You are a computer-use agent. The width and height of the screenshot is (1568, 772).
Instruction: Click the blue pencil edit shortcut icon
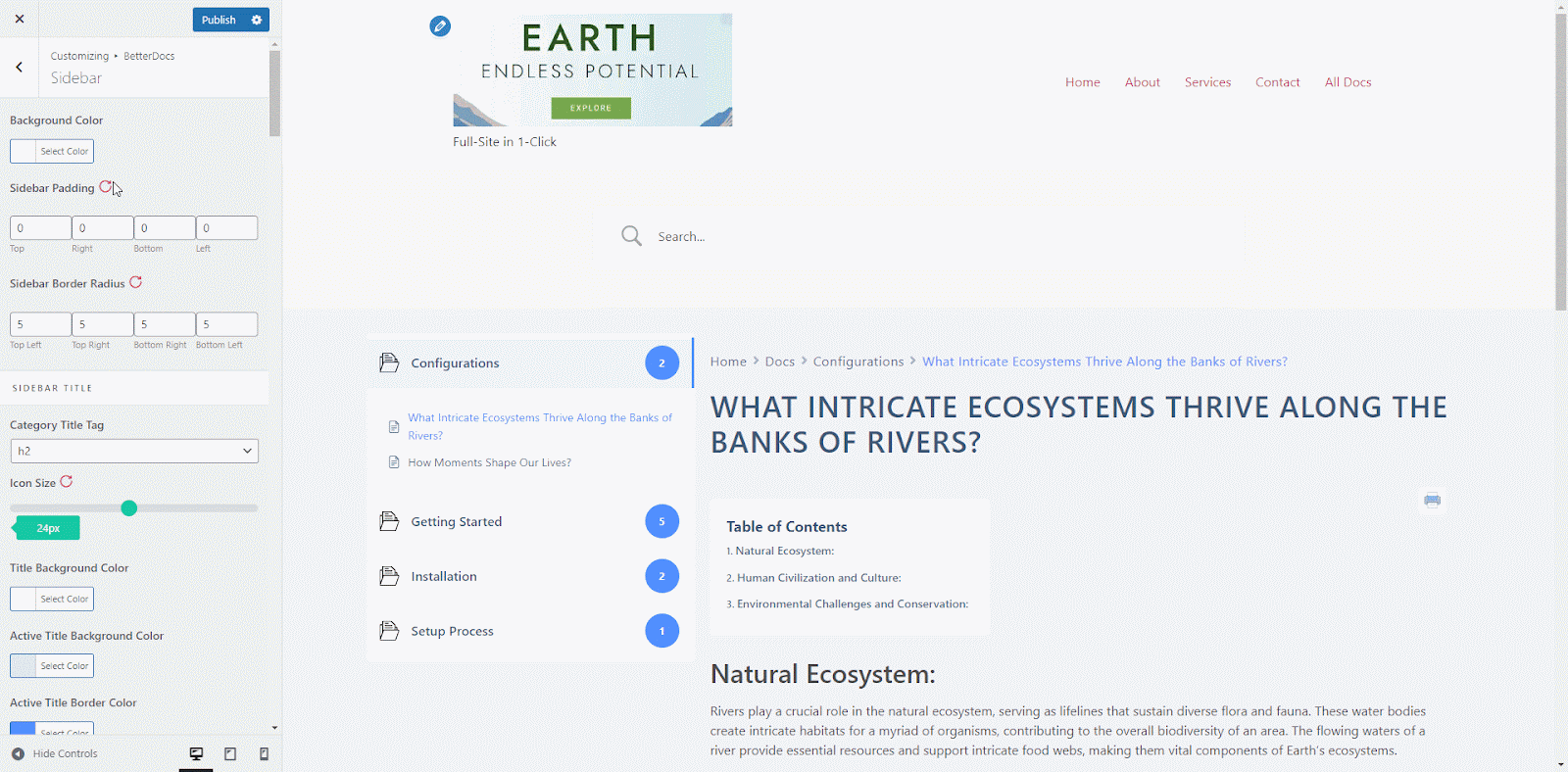click(440, 26)
